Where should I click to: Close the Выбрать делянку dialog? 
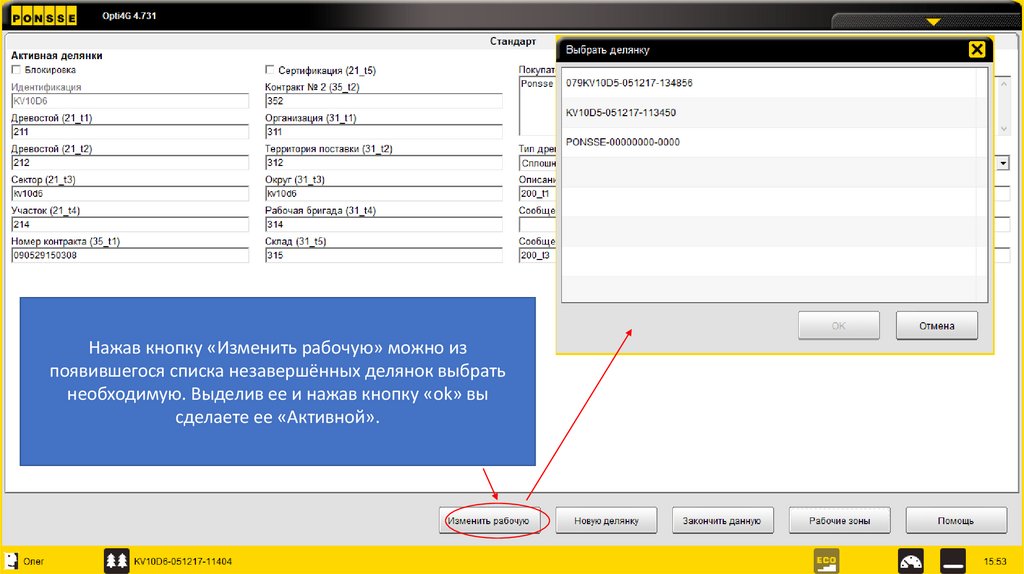pyautogui.click(x=976, y=50)
